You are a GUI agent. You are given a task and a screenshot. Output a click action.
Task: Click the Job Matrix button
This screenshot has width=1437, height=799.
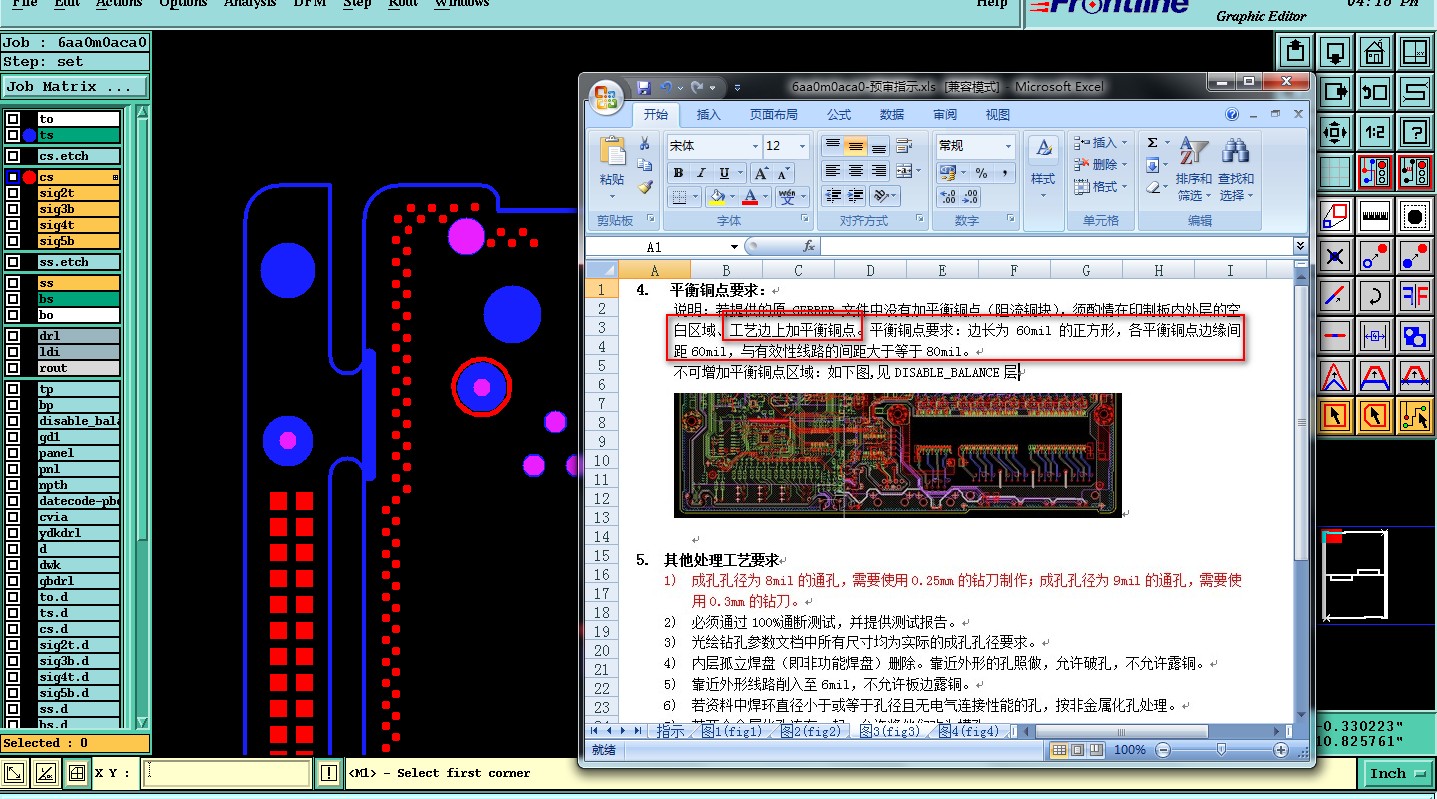[x=75, y=87]
